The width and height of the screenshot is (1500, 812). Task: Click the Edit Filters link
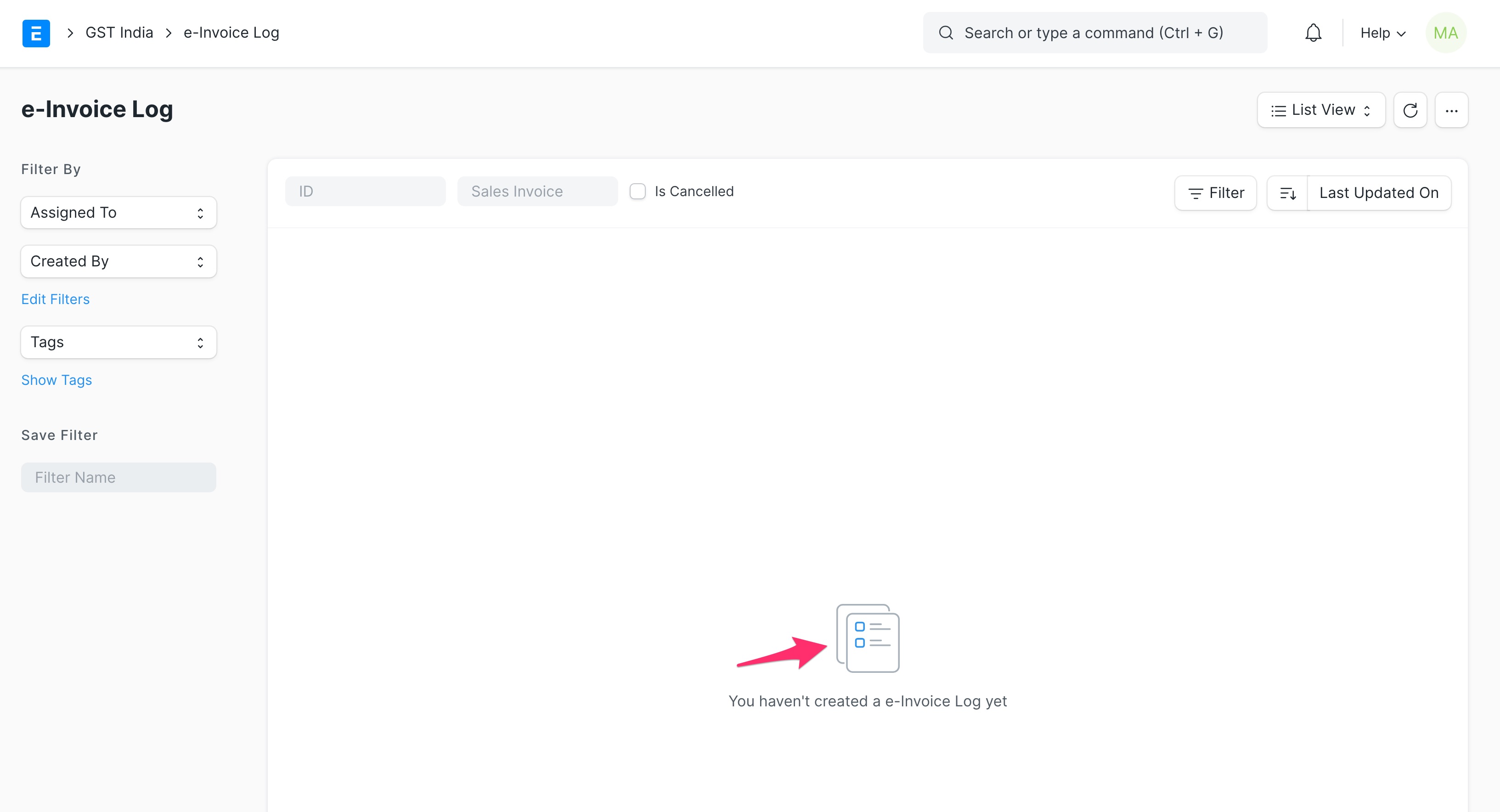(55, 299)
